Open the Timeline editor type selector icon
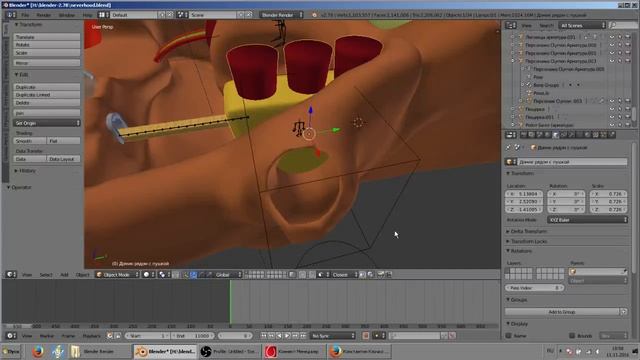Image resolution: width=640 pixels, height=360 pixels. [11, 336]
